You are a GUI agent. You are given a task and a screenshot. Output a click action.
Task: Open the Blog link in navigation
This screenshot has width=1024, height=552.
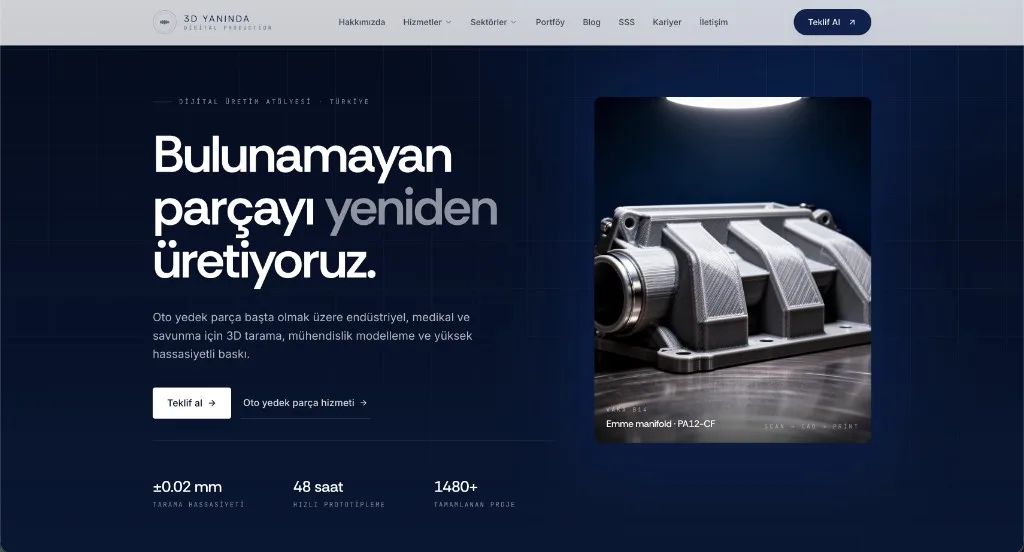tap(592, 22)
